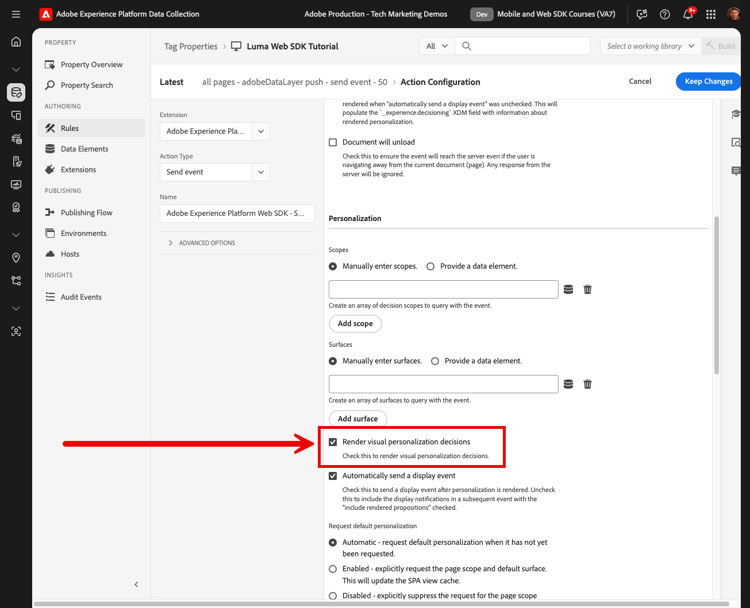Screen dimensions: 750x608
Task: Open the workflow nodes rail icon
Action: click(x=16, y=281)
